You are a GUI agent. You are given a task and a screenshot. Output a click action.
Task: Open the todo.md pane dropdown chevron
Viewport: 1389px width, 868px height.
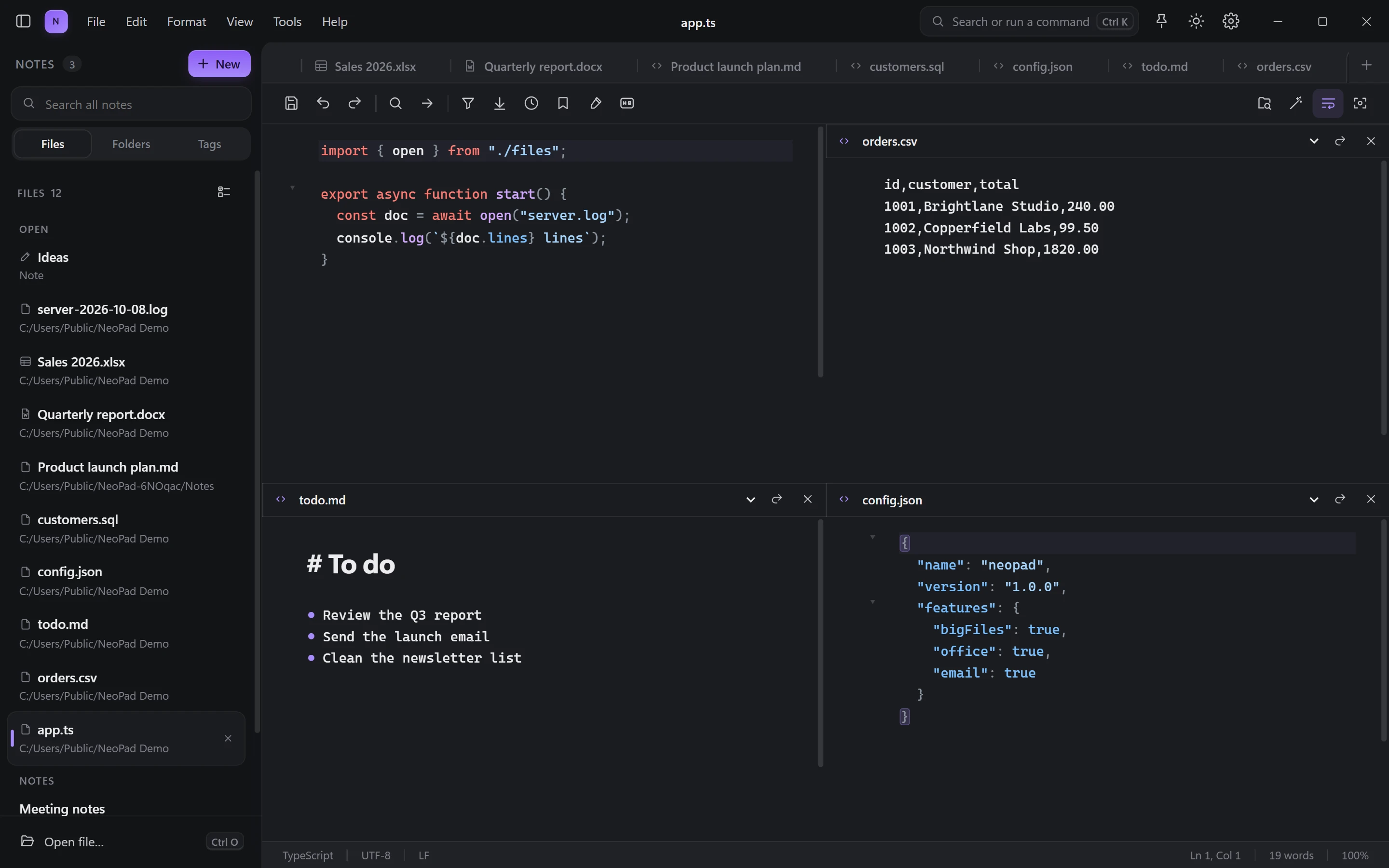tap(750, 500)
